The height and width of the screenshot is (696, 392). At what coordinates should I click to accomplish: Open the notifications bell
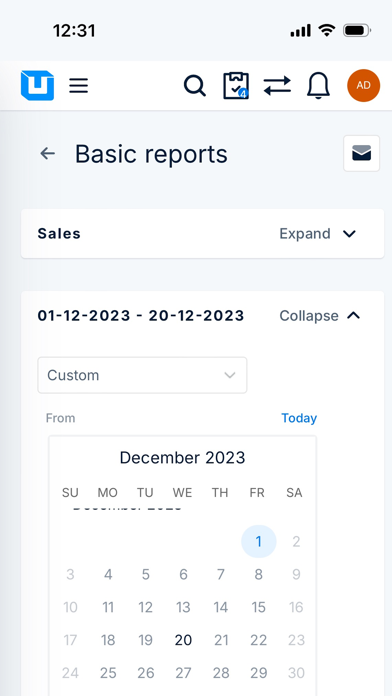click(x=318, y=86)
